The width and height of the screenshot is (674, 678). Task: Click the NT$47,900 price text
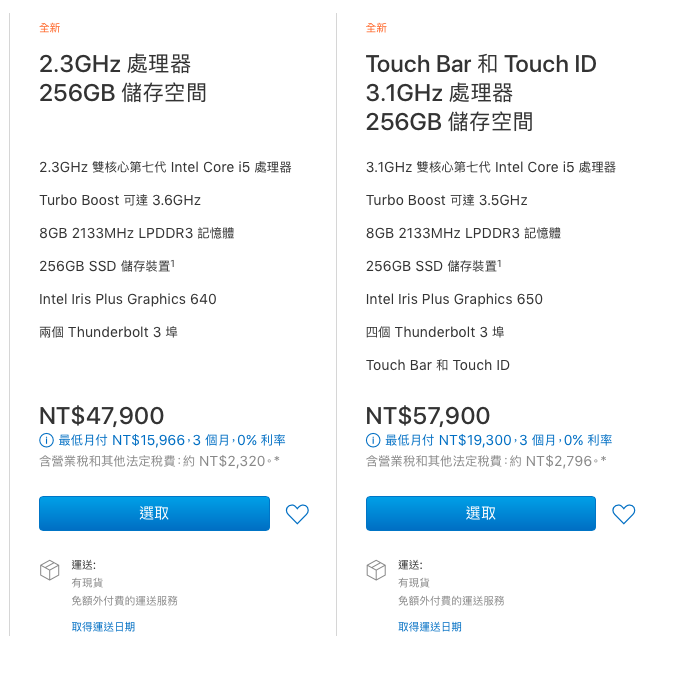pyautogui.click(x=102, y=416)
